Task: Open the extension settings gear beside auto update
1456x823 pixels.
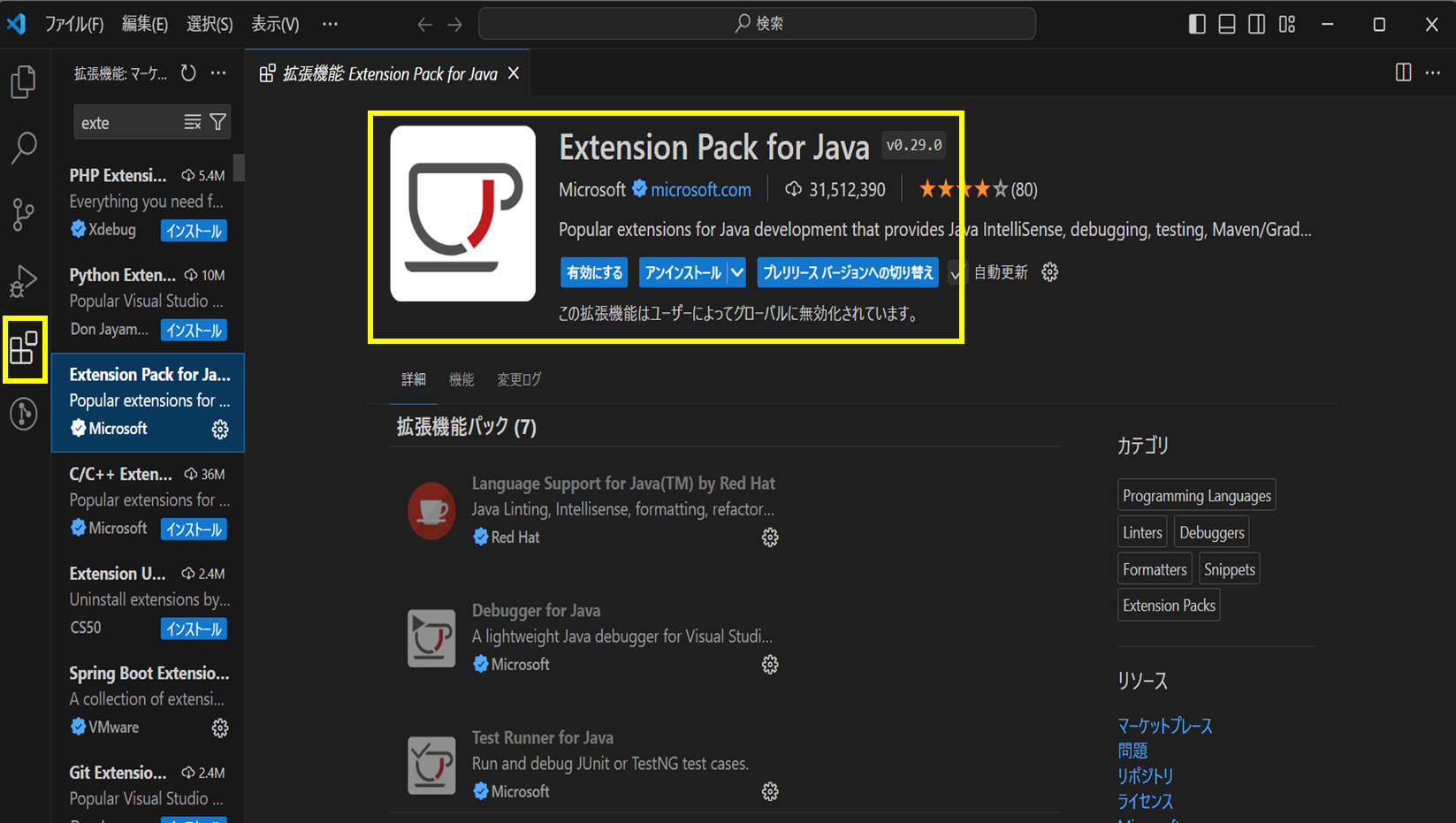Action: click(1049, 272)
